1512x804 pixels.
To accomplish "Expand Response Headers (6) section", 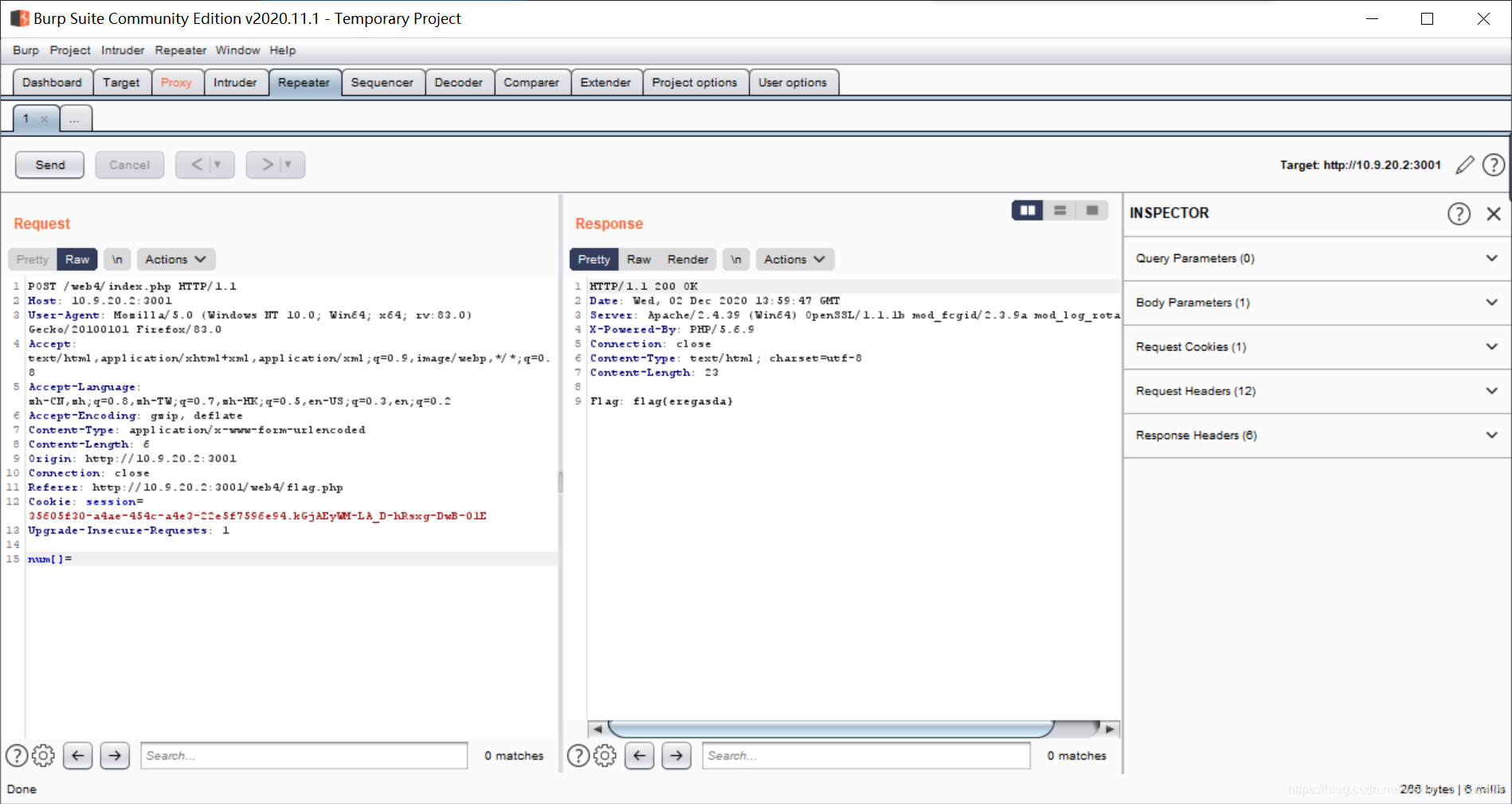I will [1317, 435].
